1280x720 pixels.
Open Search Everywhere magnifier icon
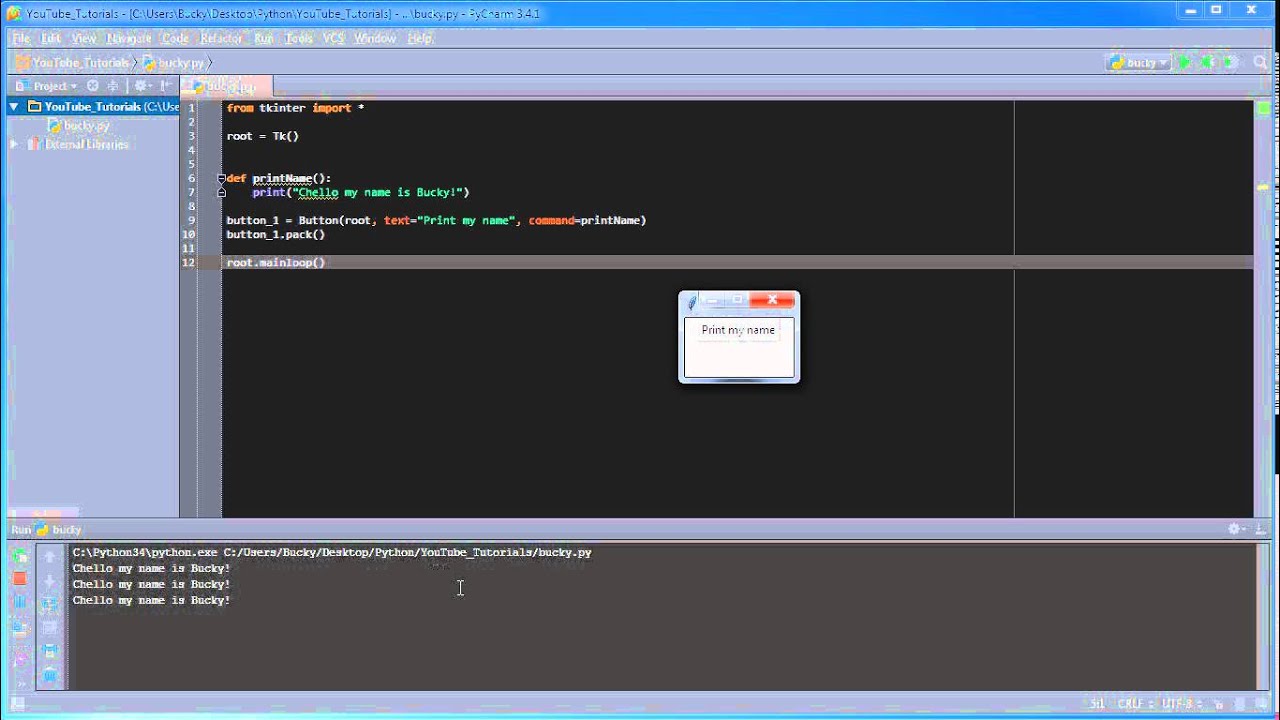point(1261,62)
